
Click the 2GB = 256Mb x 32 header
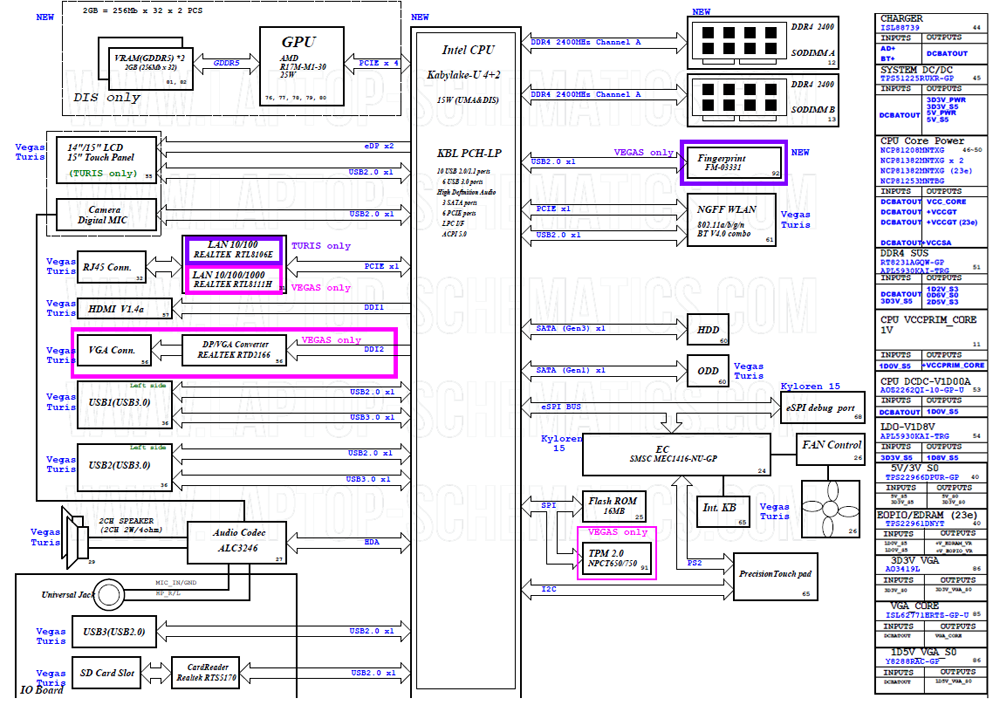[142, 11]
